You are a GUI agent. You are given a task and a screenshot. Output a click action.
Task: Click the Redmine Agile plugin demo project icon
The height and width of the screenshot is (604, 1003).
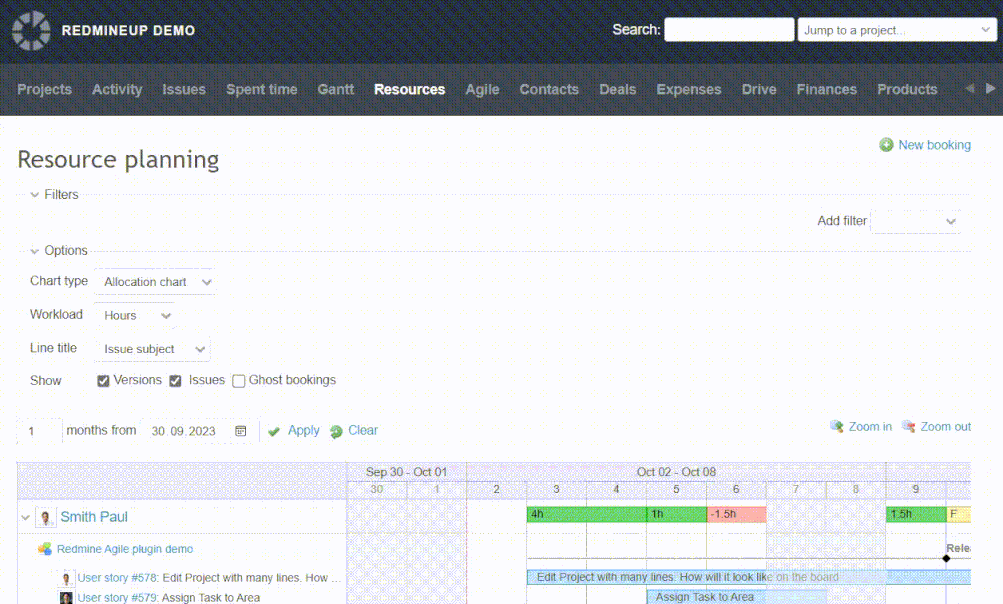pyautogui.click(x=44, y=549)
